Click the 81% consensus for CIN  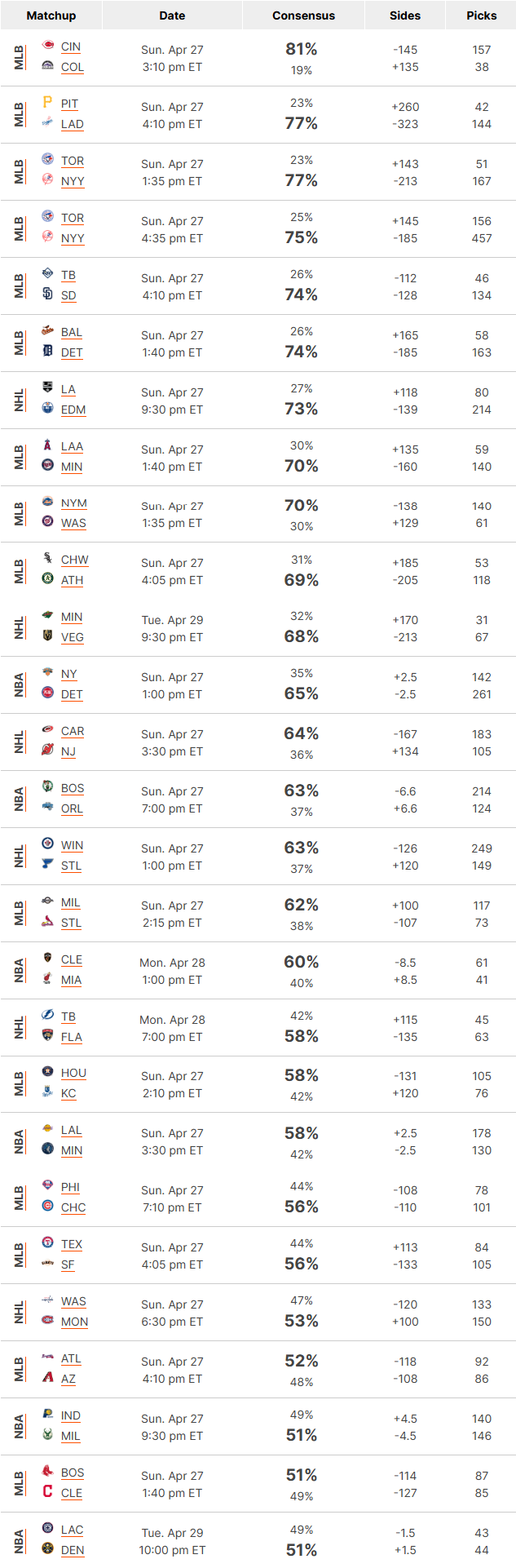click(302, 49)
